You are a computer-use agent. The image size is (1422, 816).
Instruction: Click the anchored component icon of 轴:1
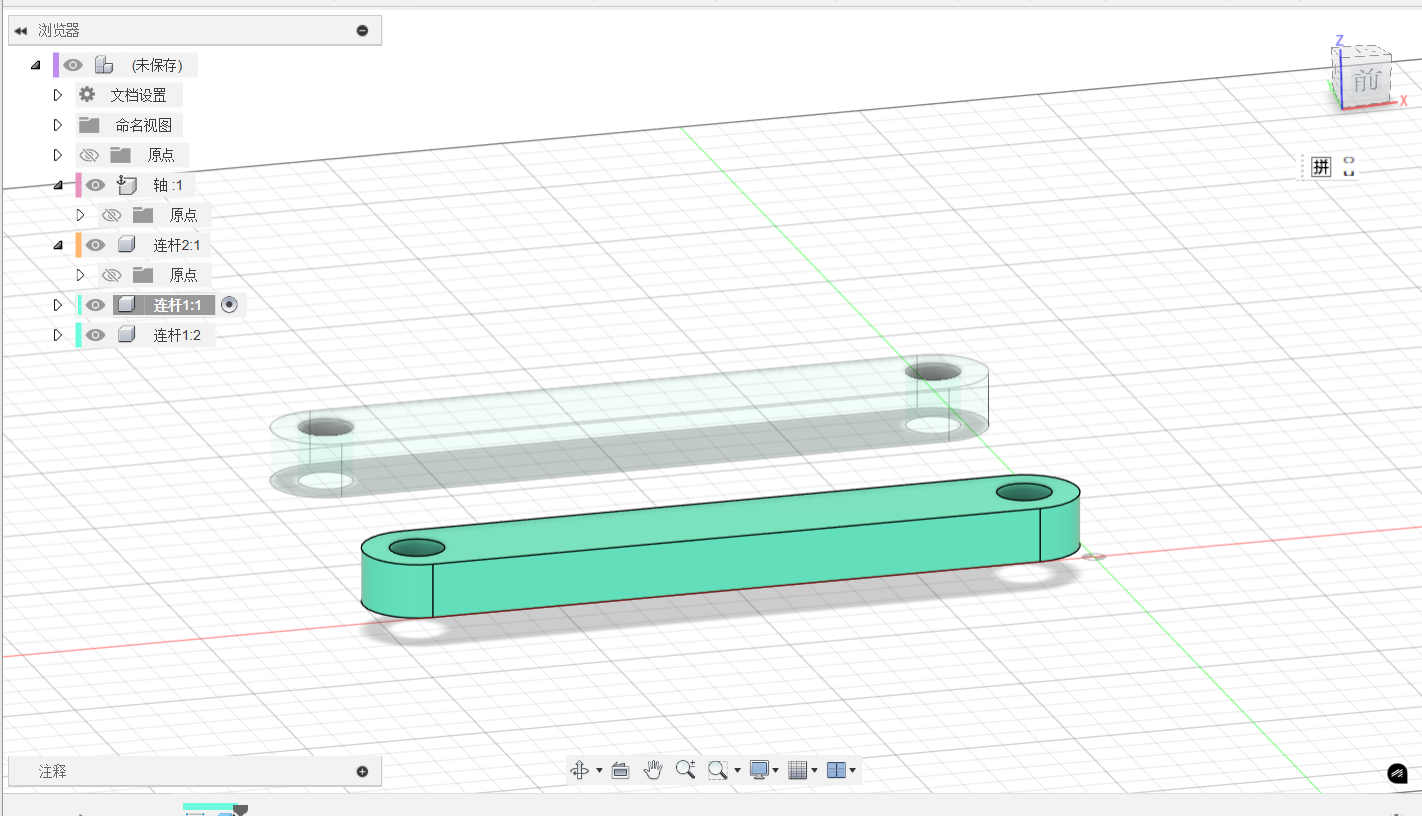(126, 185)
